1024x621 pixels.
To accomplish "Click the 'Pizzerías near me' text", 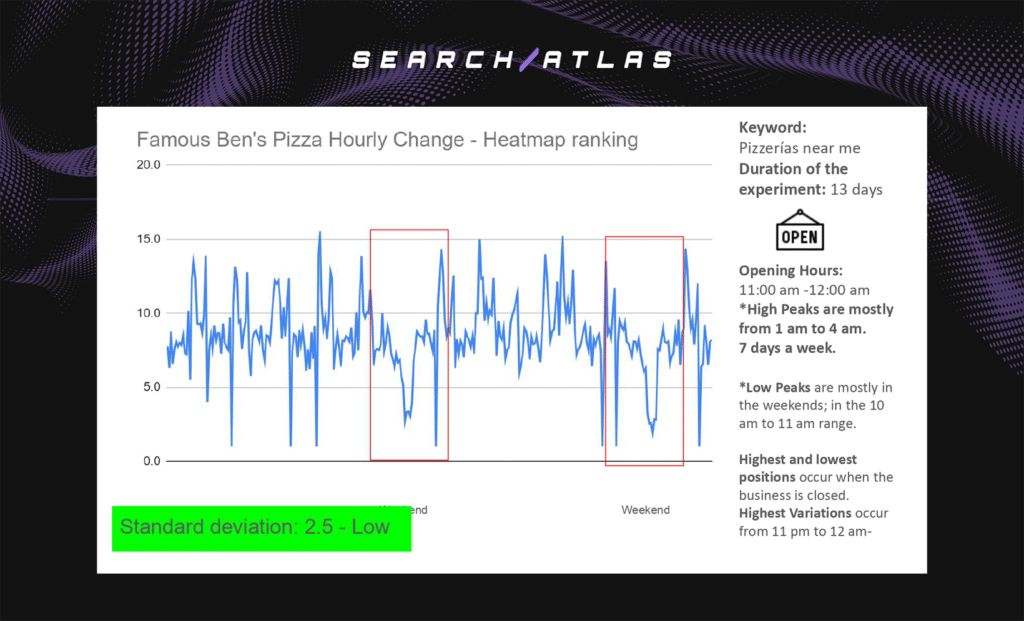I will (x=799, y=148).
